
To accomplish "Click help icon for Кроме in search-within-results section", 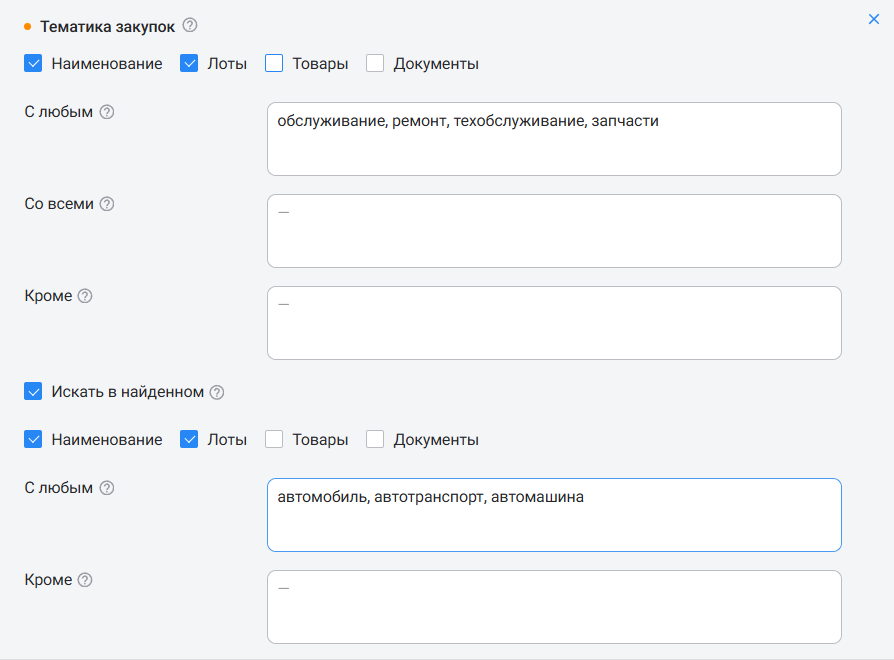I will coord(85,580).
